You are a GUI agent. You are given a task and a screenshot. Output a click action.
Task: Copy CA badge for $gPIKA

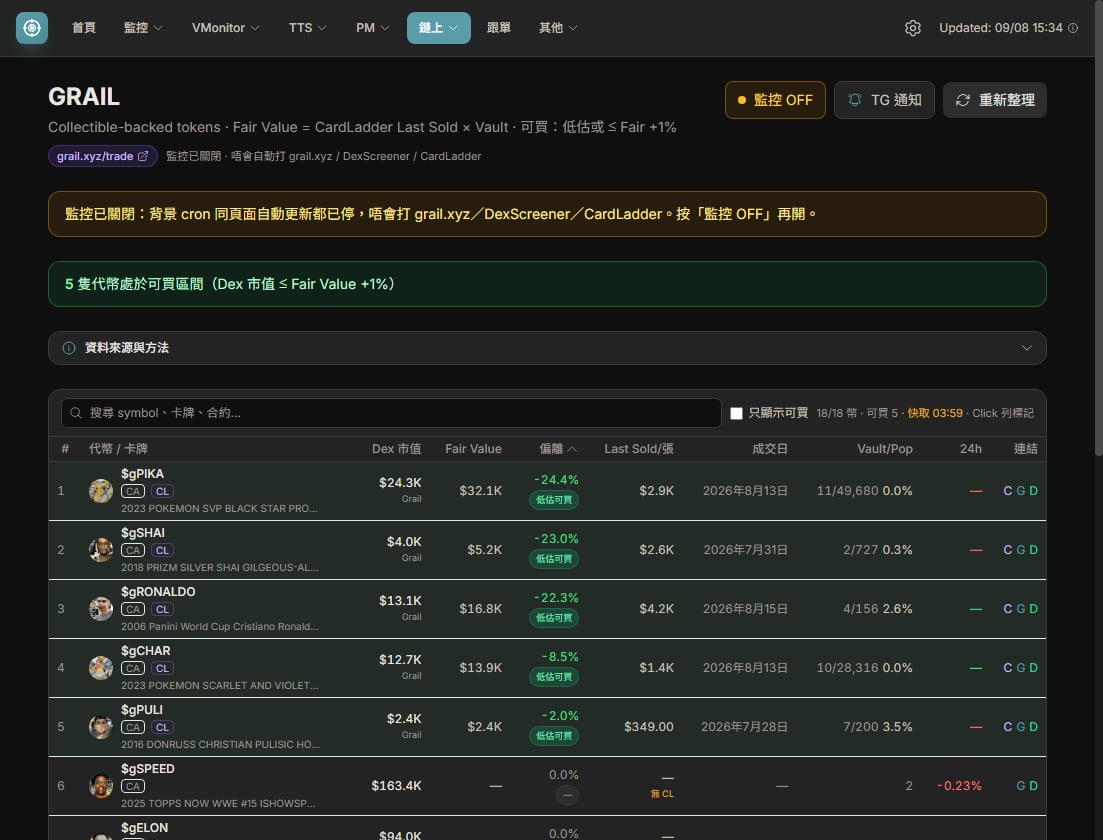coord(133,491)
